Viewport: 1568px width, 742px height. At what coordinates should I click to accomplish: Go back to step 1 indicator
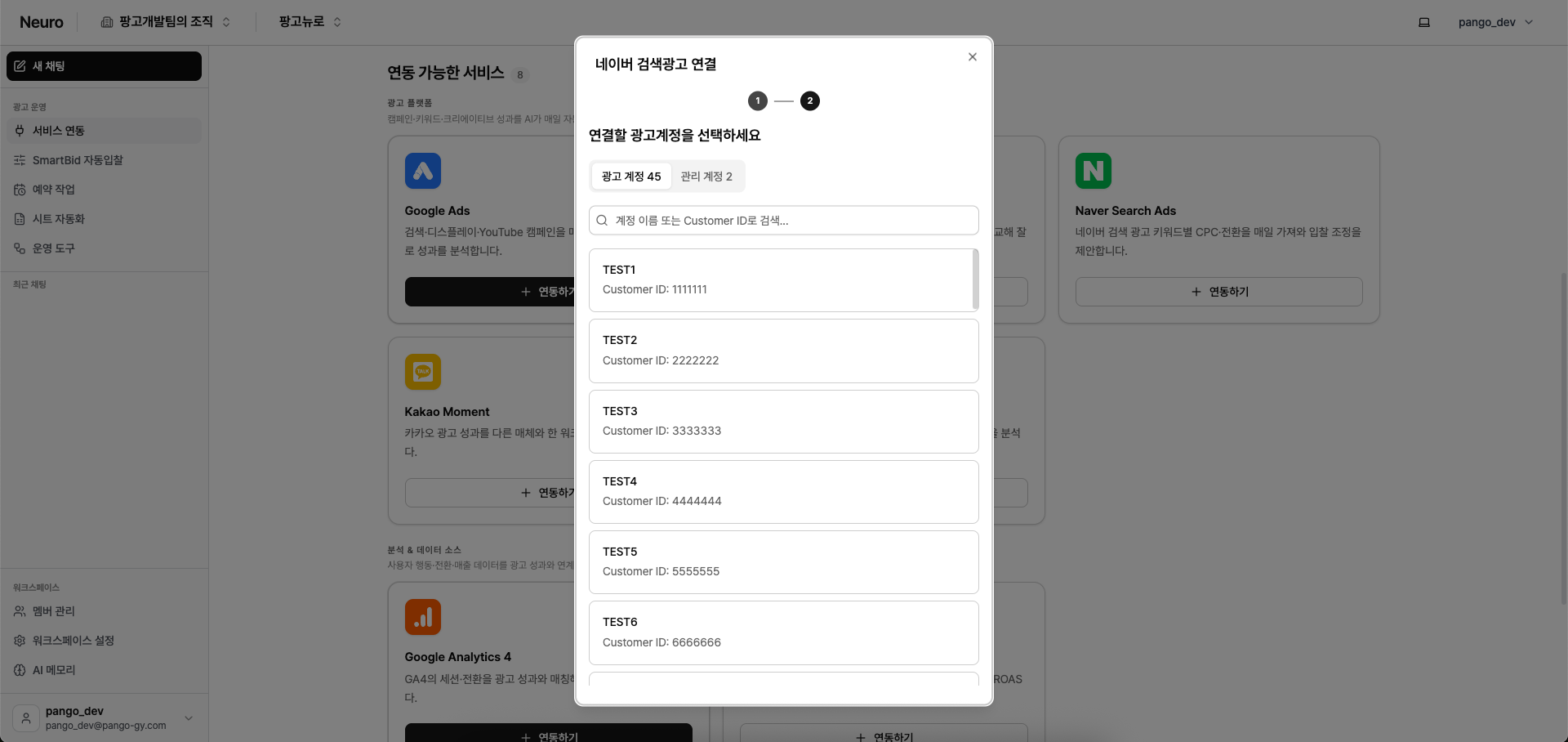757,101
